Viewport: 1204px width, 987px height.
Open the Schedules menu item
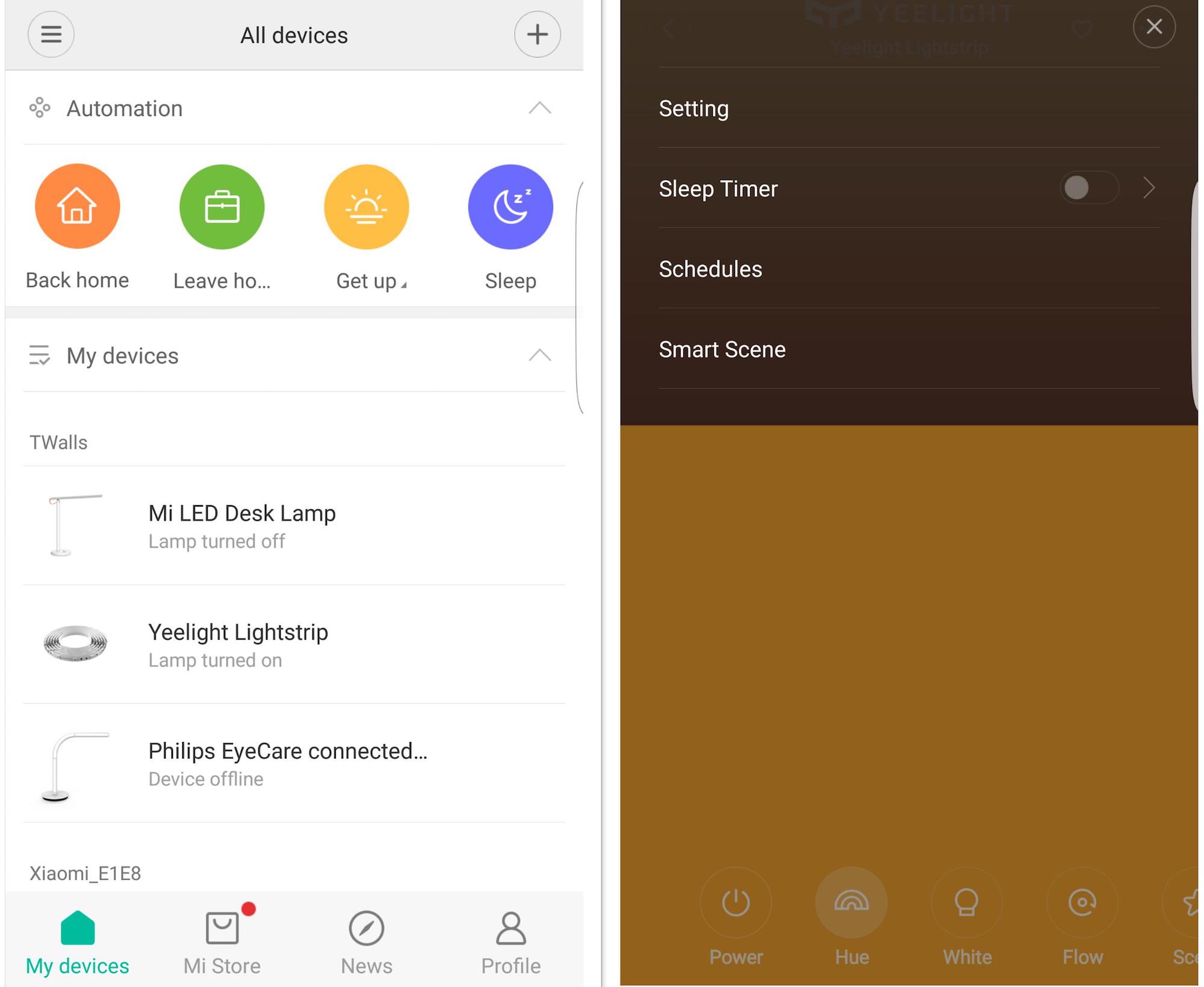pos(711,268)
